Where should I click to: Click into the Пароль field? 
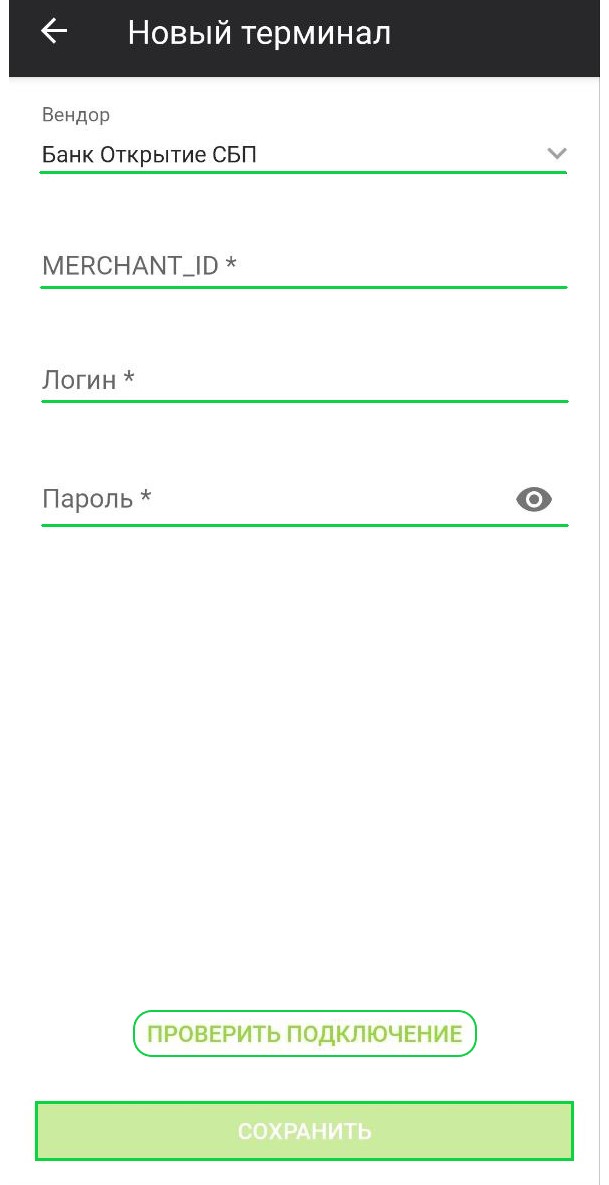tap(277, 499)
